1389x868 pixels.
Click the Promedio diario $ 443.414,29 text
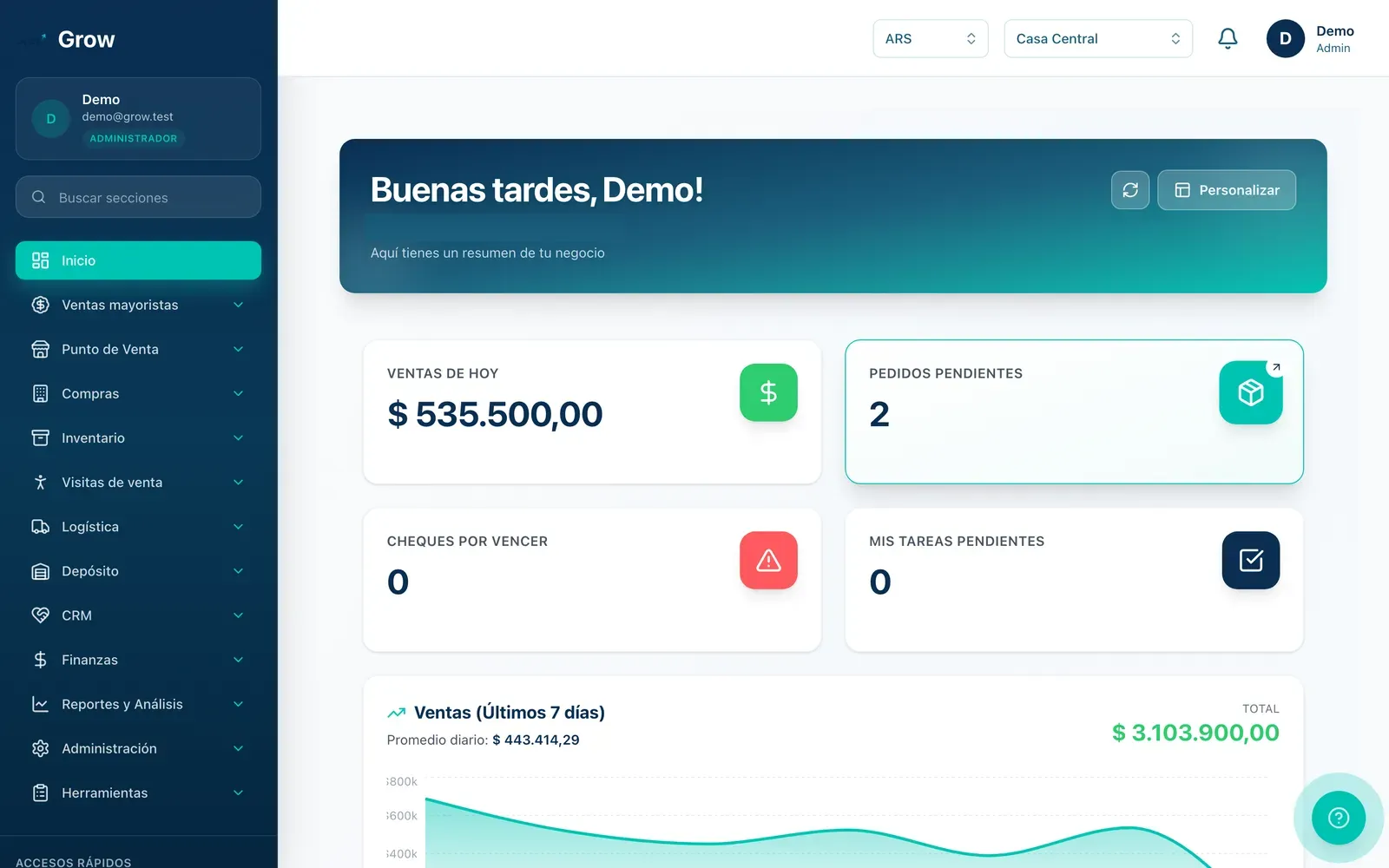pyautogui.click(x=483, y=740)
